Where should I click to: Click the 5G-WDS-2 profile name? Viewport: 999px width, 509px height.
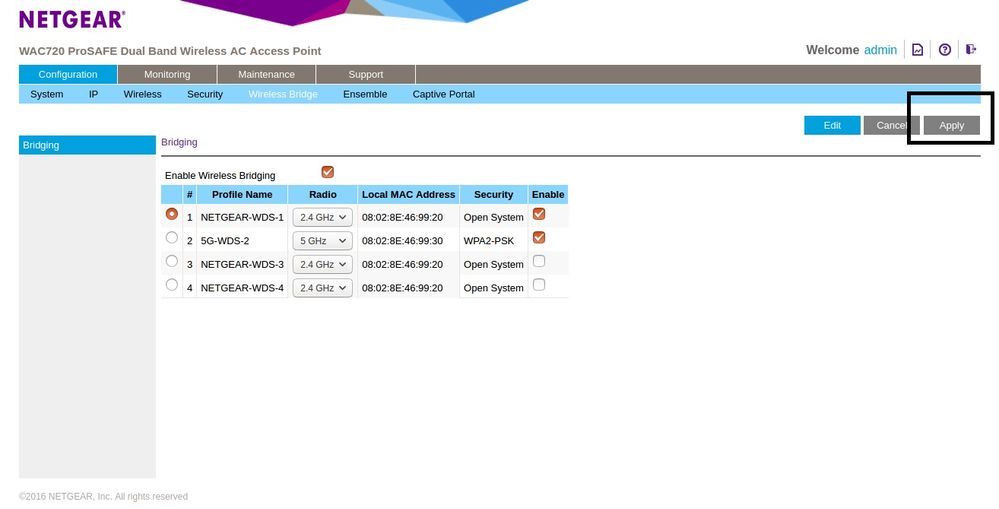coord(225,241)
